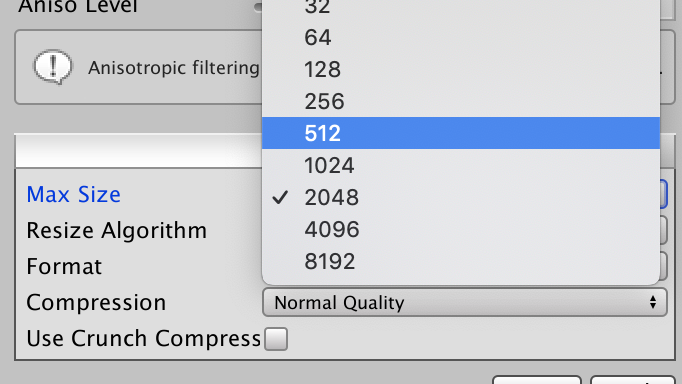This screenshot has height=384, width=682.
Task: Click the Format property label
Action: click(64, 266)
